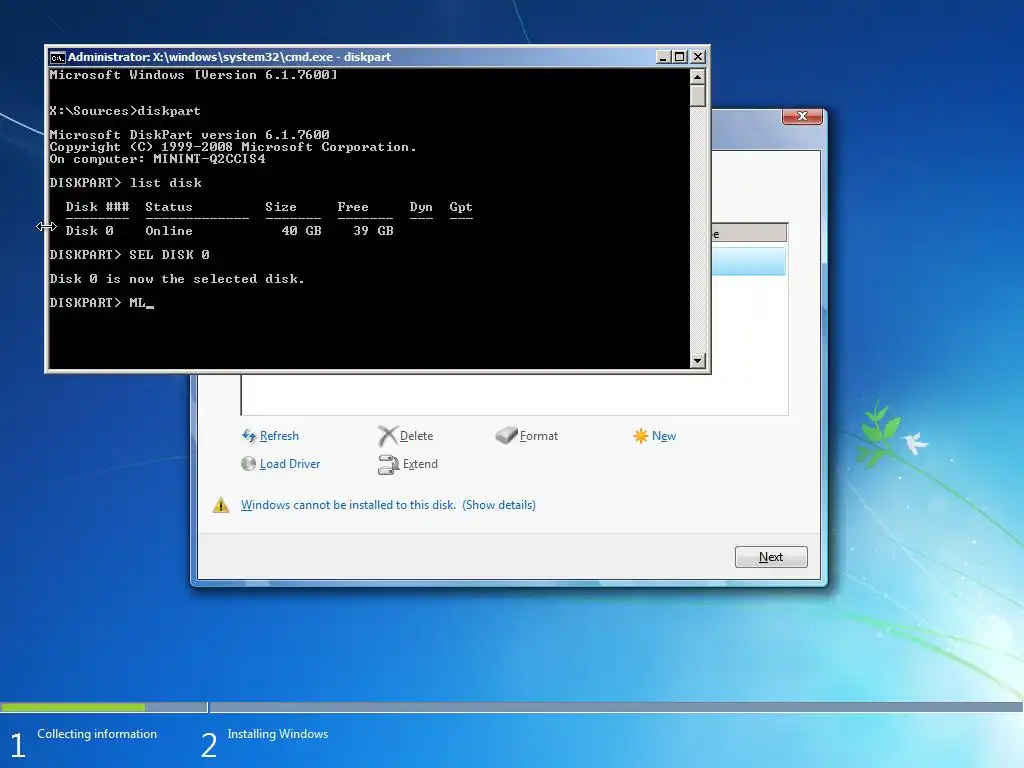Click the 'SEL DISK 0' command text
The image size is (1024, 768).
coord(169,255)
